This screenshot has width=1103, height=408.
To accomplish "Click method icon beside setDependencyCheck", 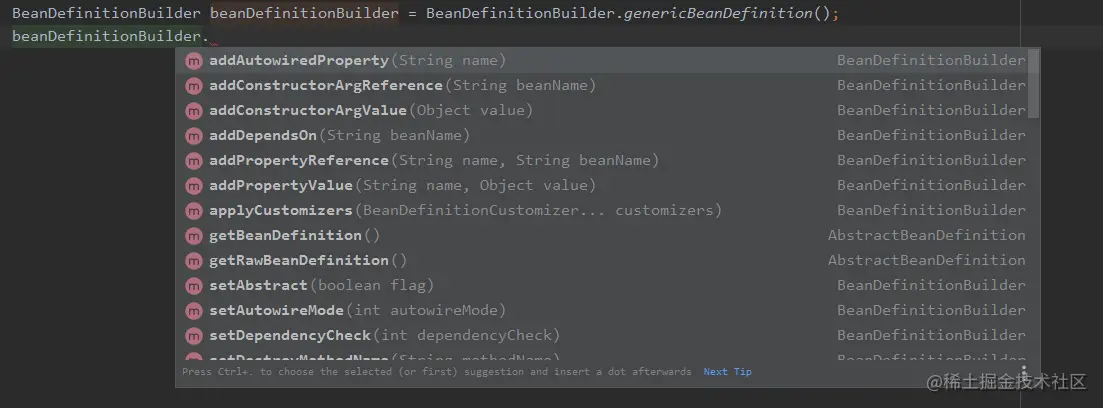I will [194, 336].
